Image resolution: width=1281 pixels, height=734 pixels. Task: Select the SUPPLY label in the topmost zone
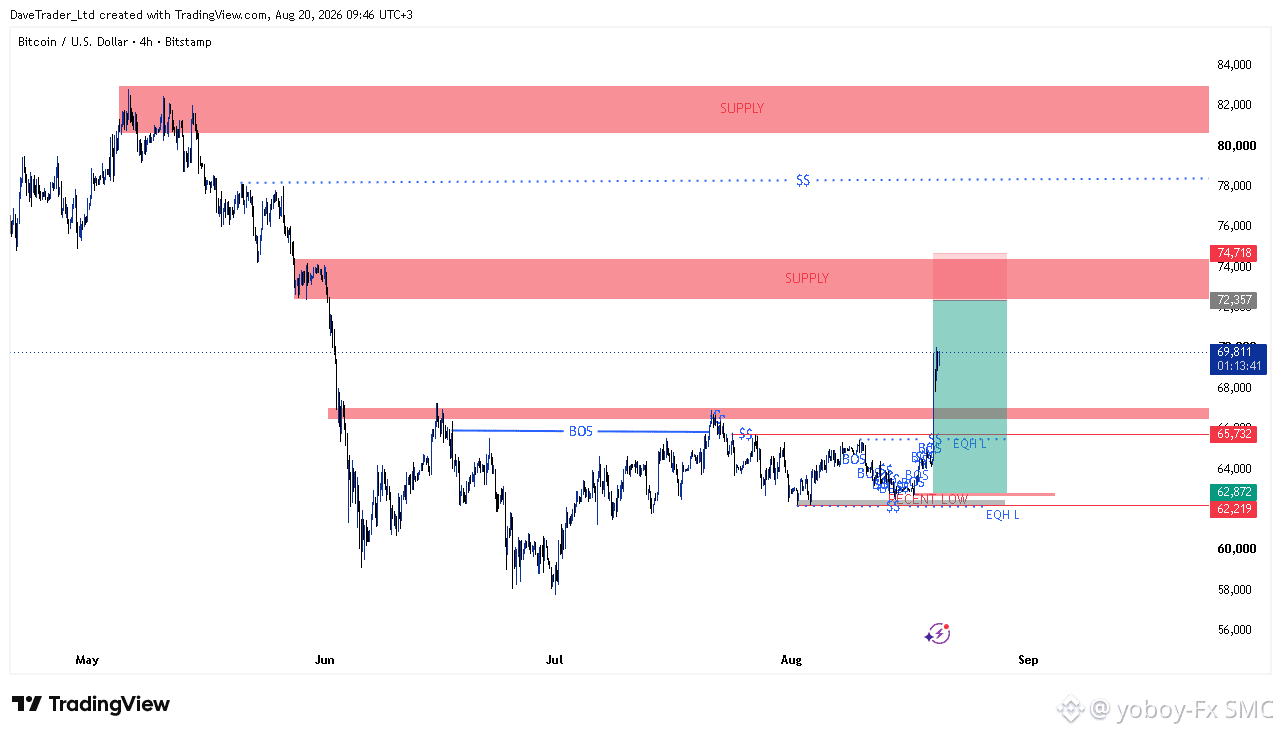pyautogui.click(x=742, y=108)
